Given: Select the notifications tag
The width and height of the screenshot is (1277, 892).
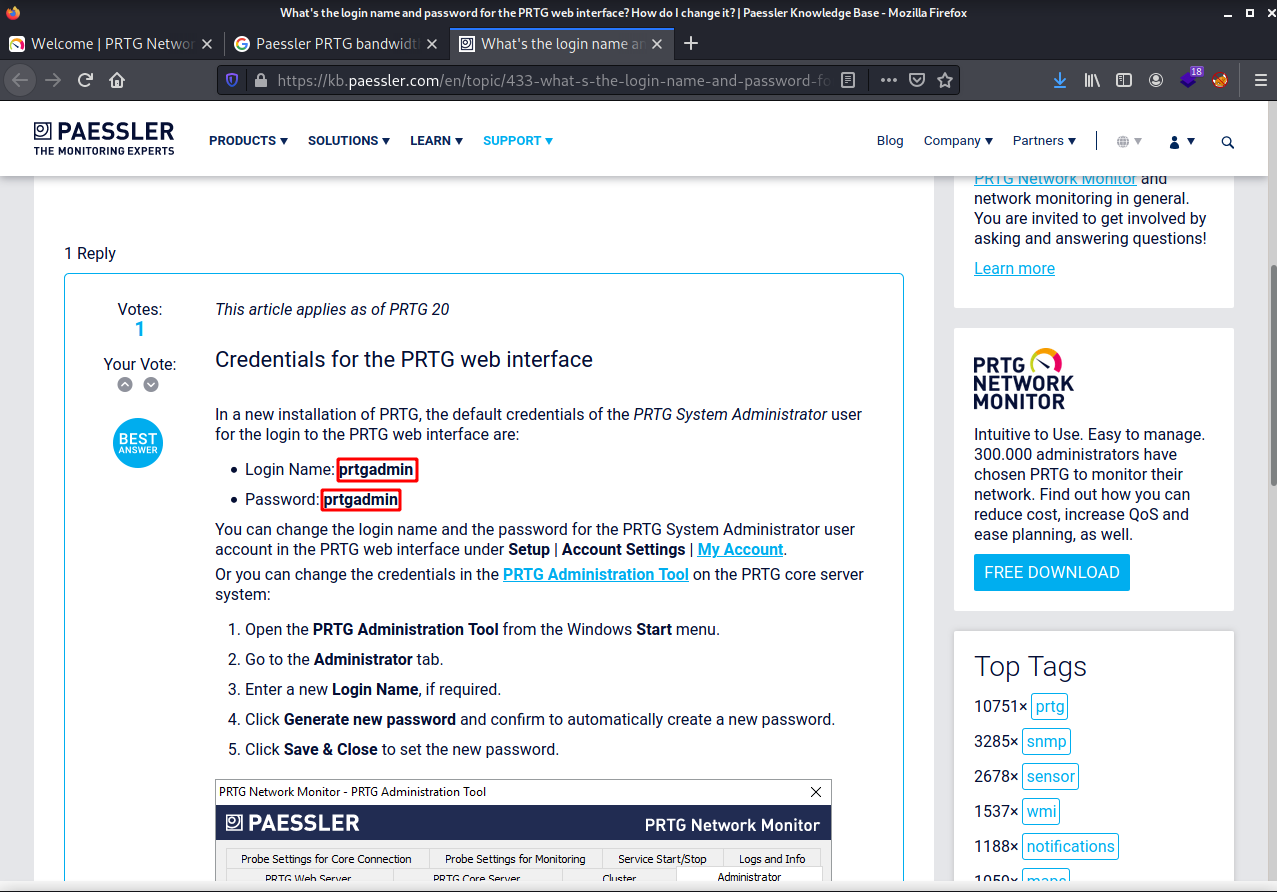Looking at the screenshot, I should point(1070,846).
